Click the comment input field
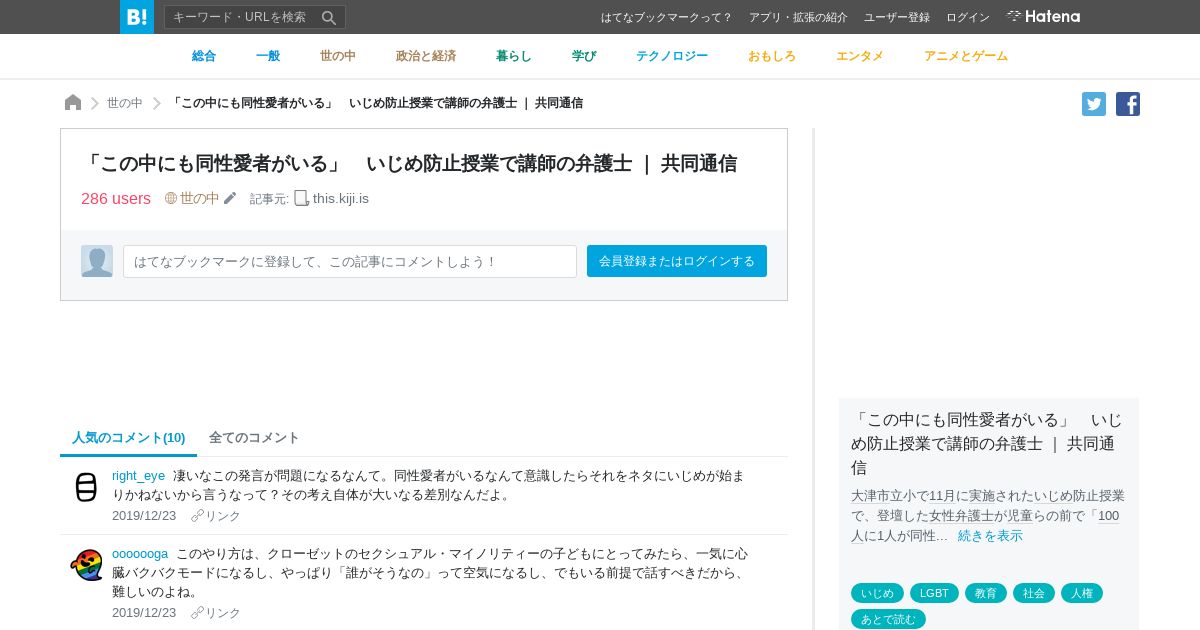Viewport: 1200px width, 630px height. tap(350, 261)
